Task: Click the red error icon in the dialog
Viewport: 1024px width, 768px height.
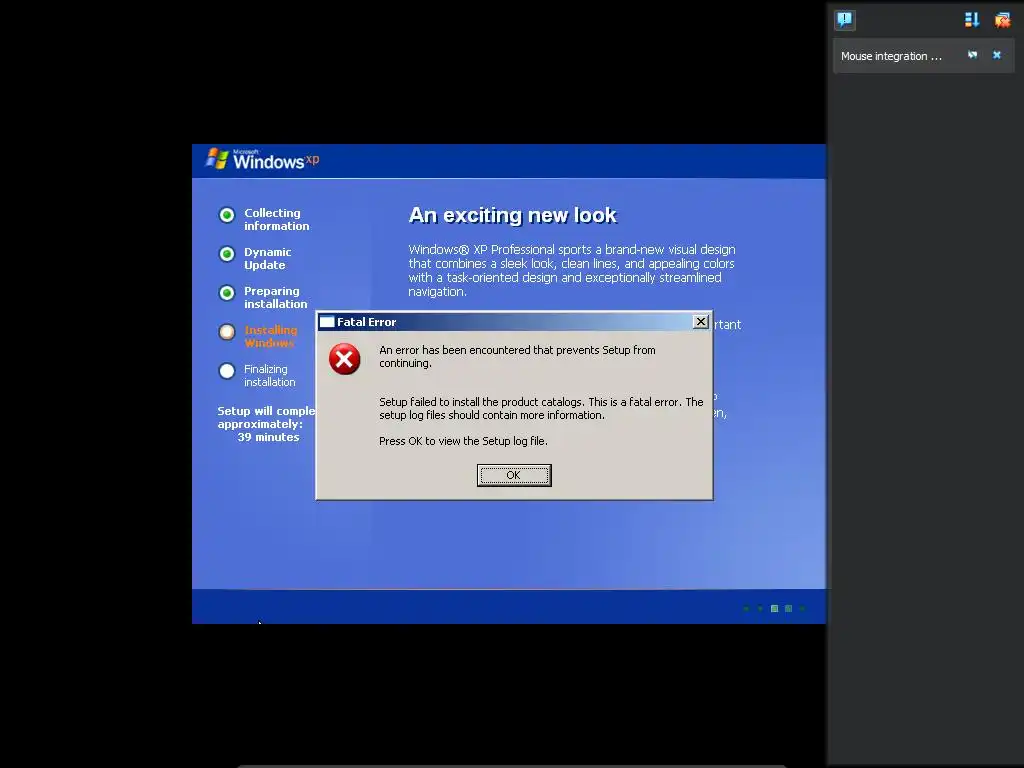Action: click(x=344, y=359)
